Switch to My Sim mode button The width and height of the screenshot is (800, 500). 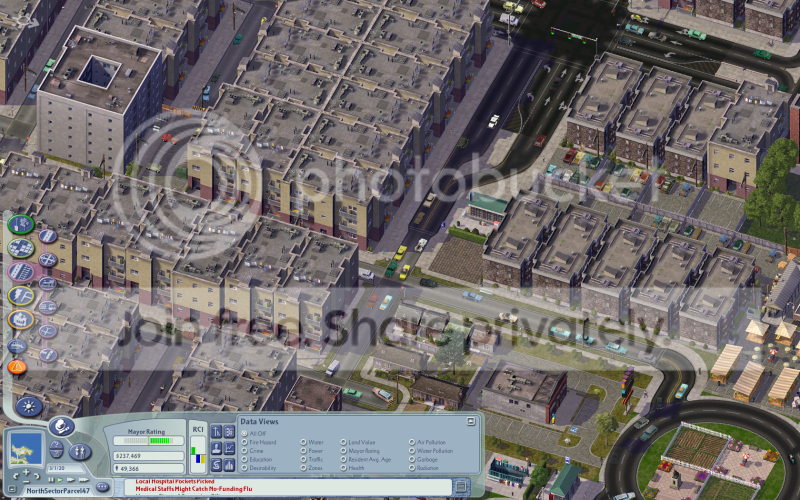point(80,452)
